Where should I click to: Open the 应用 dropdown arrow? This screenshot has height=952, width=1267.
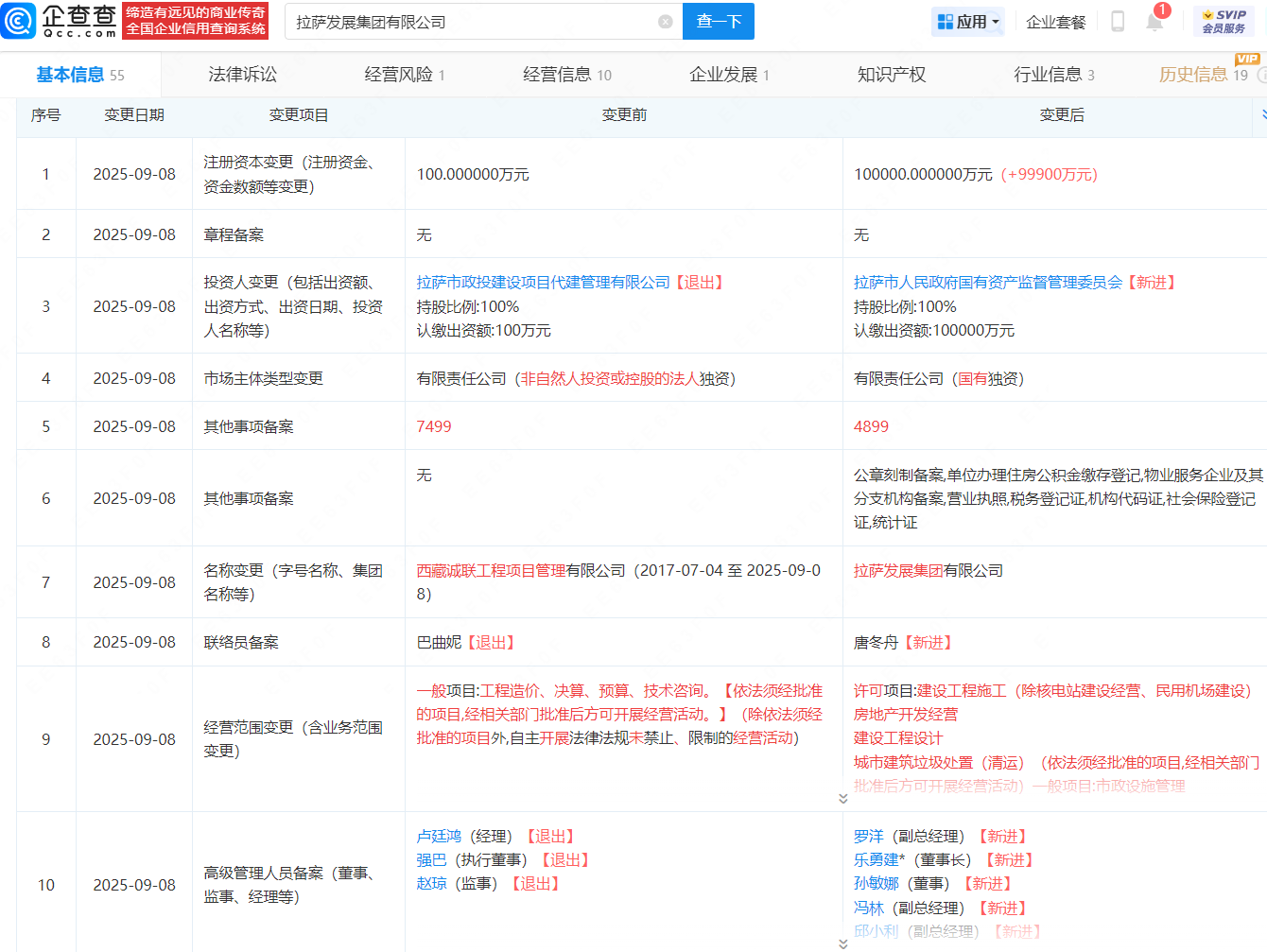point(996,22)
